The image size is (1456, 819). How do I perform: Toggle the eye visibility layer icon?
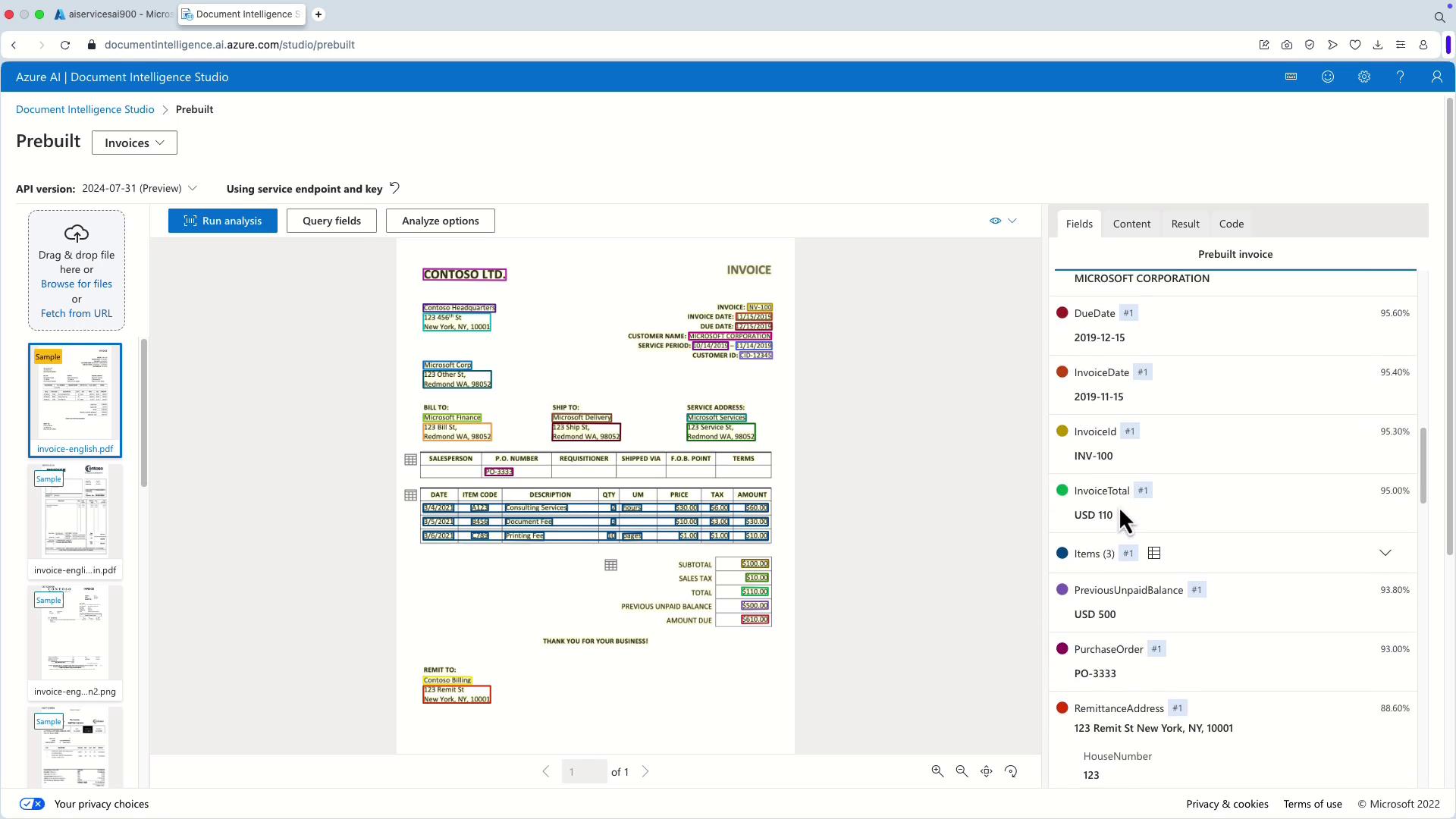[x=995, y=221]
